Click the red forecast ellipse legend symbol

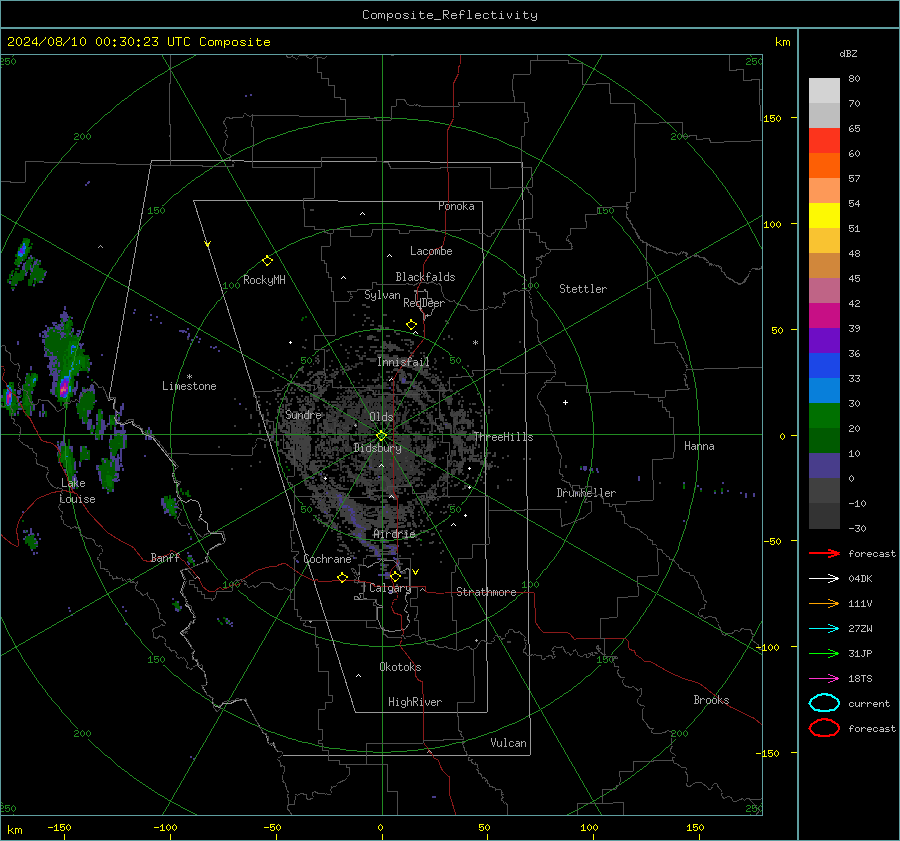pos(824,728)
